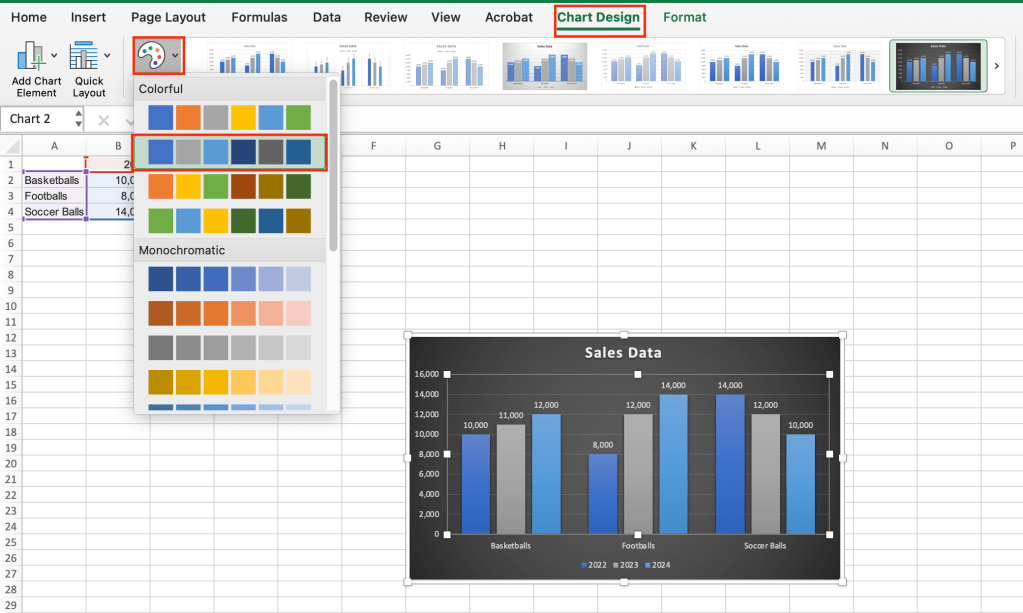Select row 10 header
Viewport: 1023px width, 613px height.
pyautogui.click(x=11, y=306)
